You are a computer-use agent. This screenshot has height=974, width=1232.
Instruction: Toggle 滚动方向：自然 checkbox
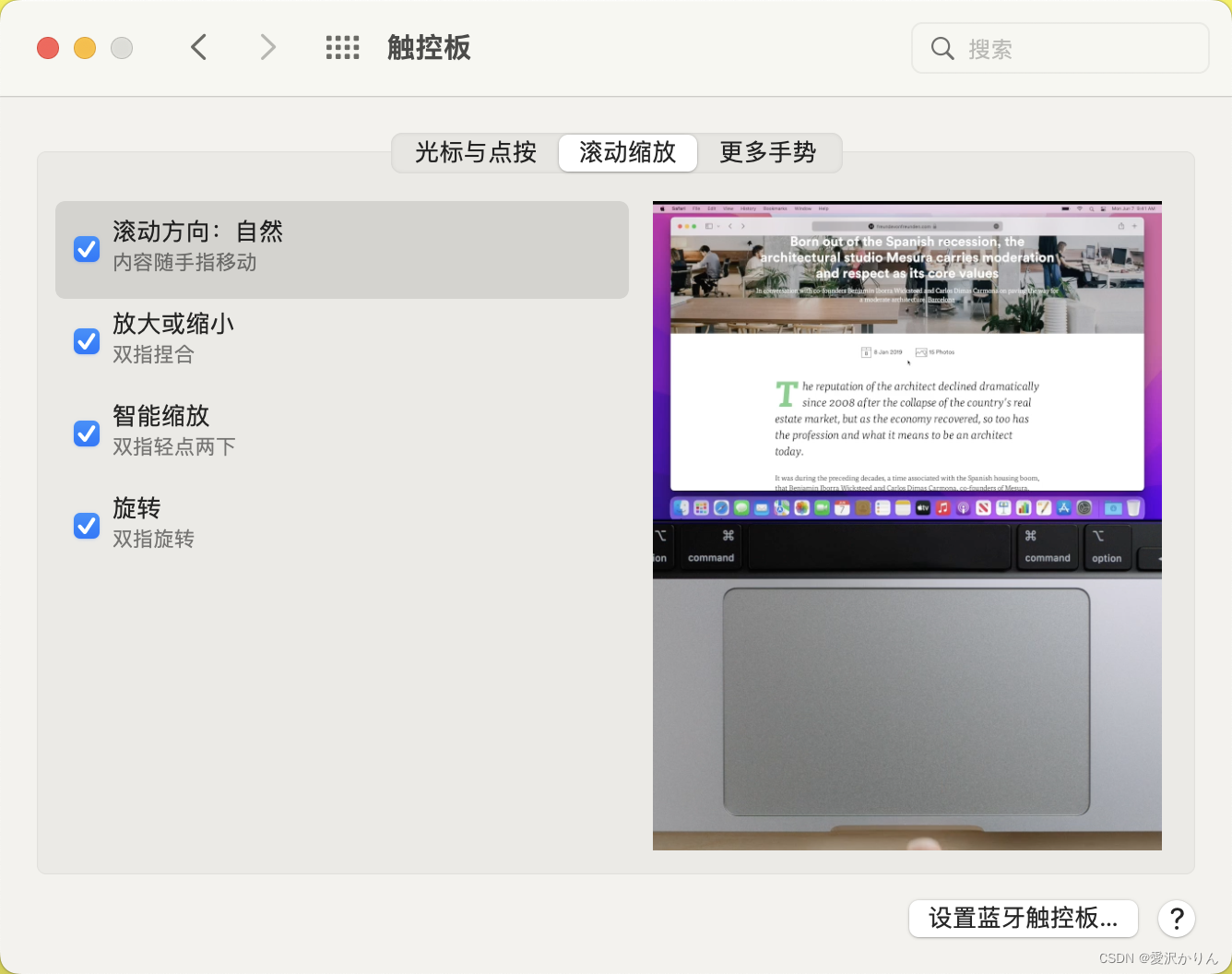pos(87,249)
